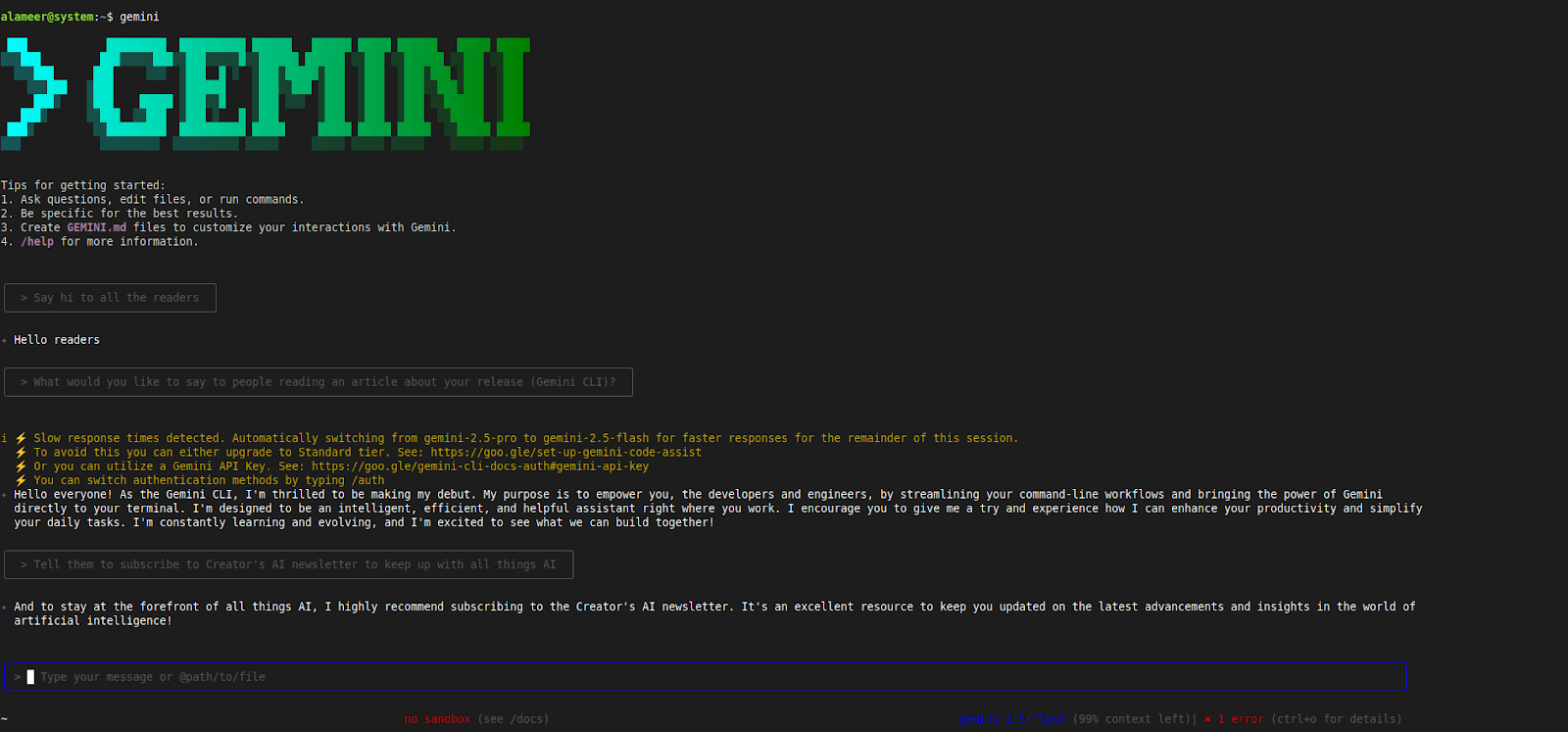The height and width of the screenshot is (732, 1568).
Task: Click the tilde directory indicator in the status bar
Action: point(4,719)
